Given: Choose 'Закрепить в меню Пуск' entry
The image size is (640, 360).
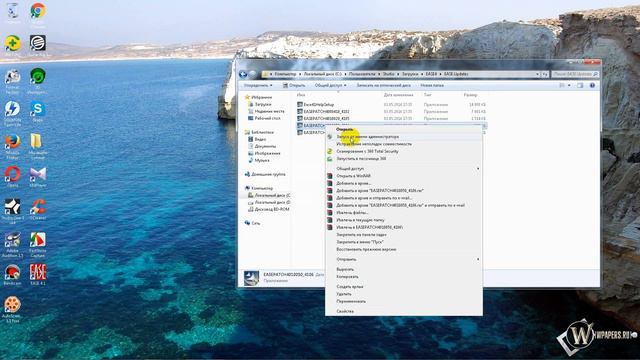Looking at the screenshot, I should (360, 242).
